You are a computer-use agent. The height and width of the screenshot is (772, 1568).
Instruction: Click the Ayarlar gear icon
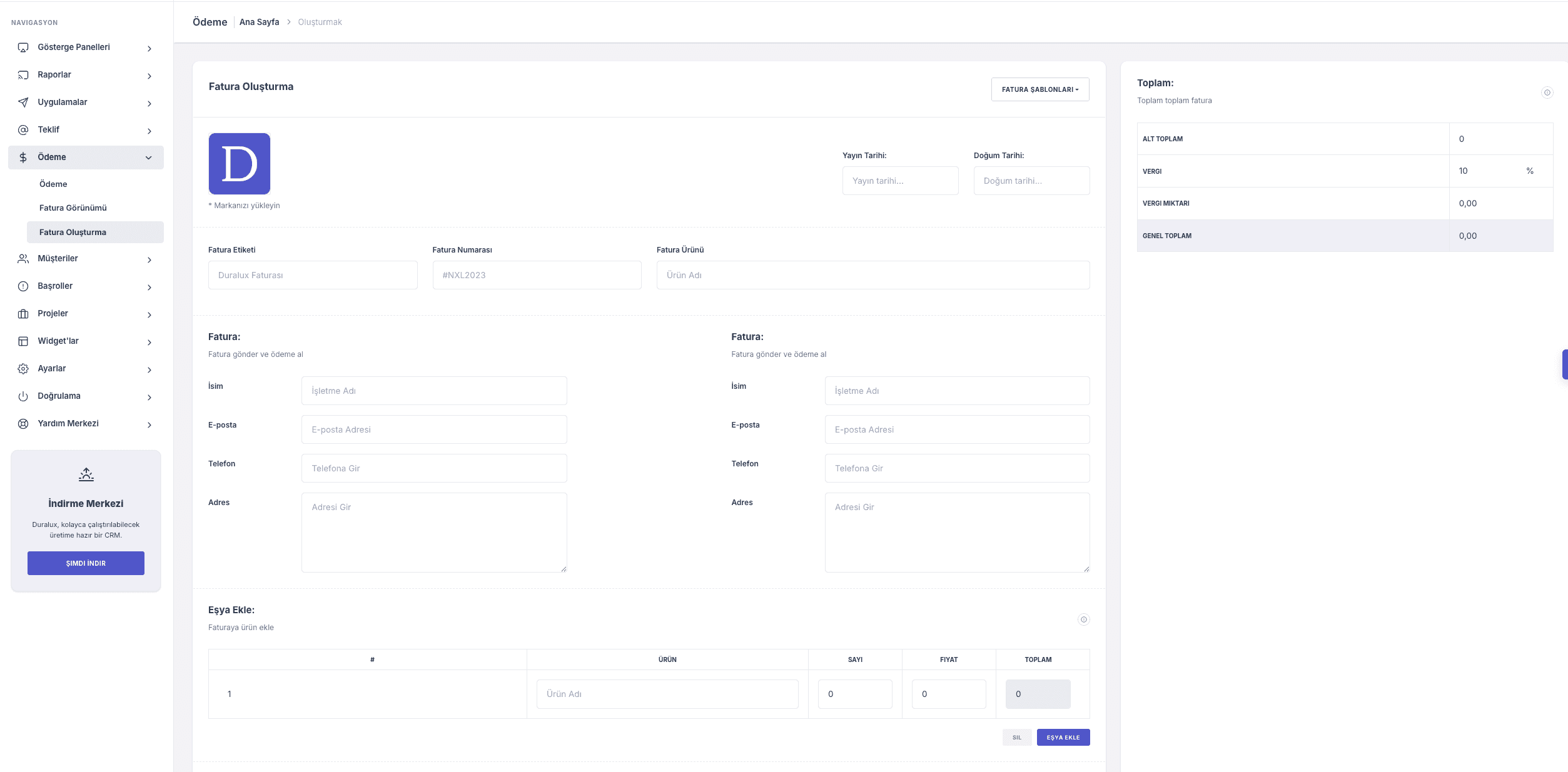(x=23, y=369)
